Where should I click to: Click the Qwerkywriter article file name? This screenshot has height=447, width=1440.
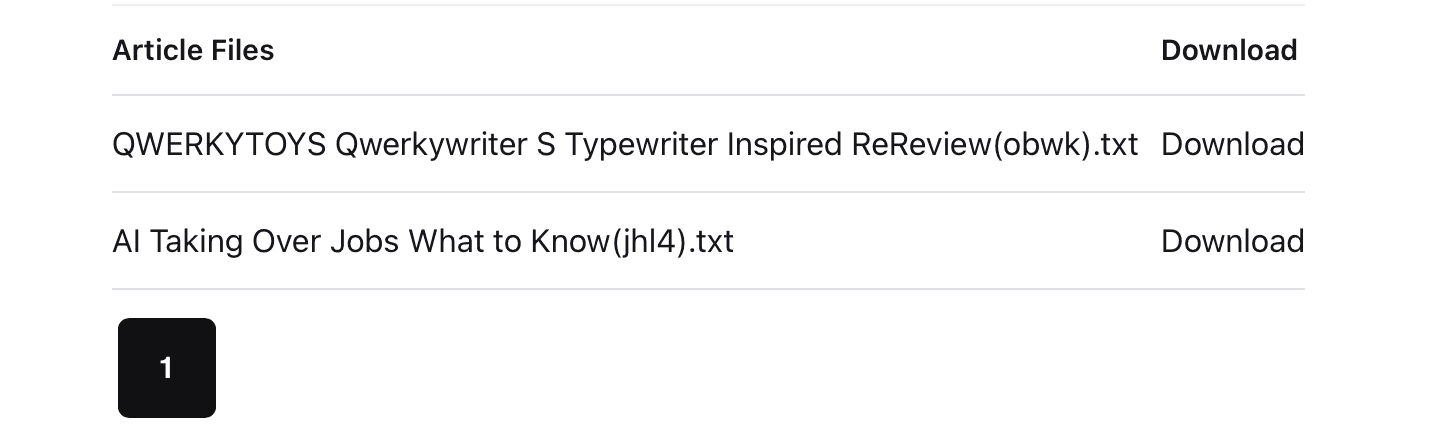pyautogui.click(x=625, y=145)
